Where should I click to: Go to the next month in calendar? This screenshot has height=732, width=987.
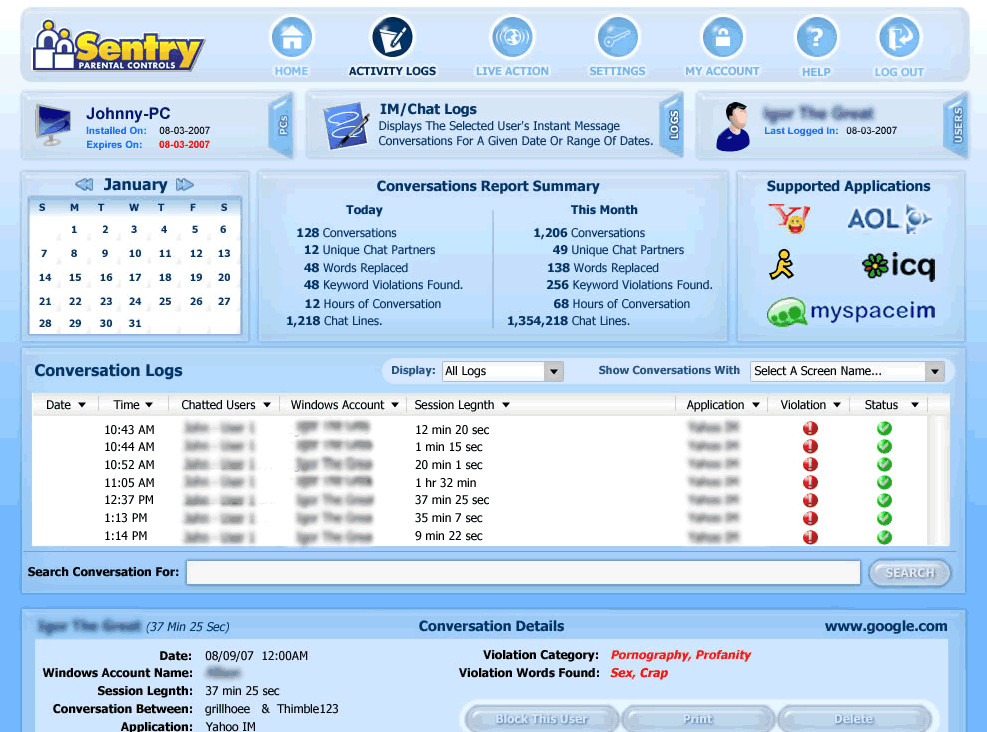(184, 184)
